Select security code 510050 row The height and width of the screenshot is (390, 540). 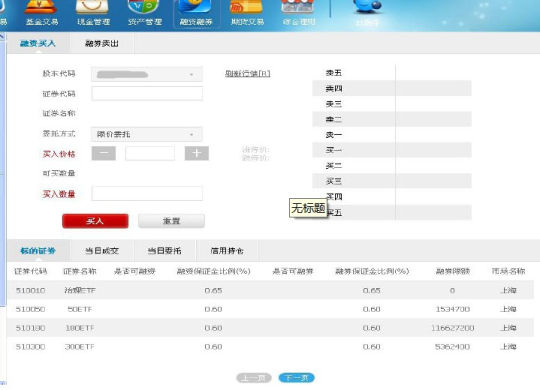(270, 309)
